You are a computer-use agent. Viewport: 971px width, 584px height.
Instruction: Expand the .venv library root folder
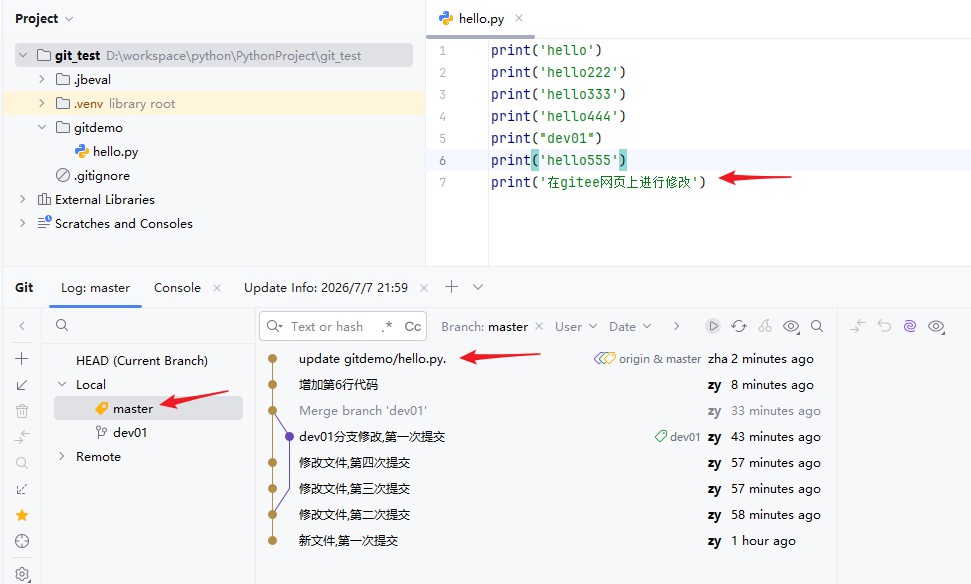coord(42,103)
